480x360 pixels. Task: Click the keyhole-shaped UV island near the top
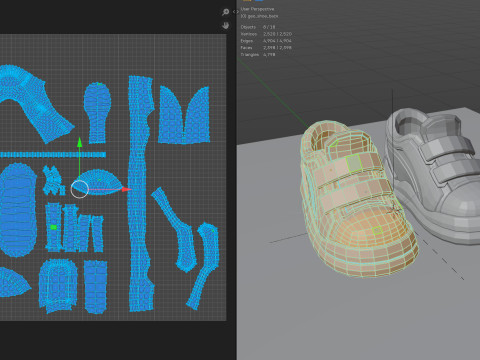coord(97,113)
